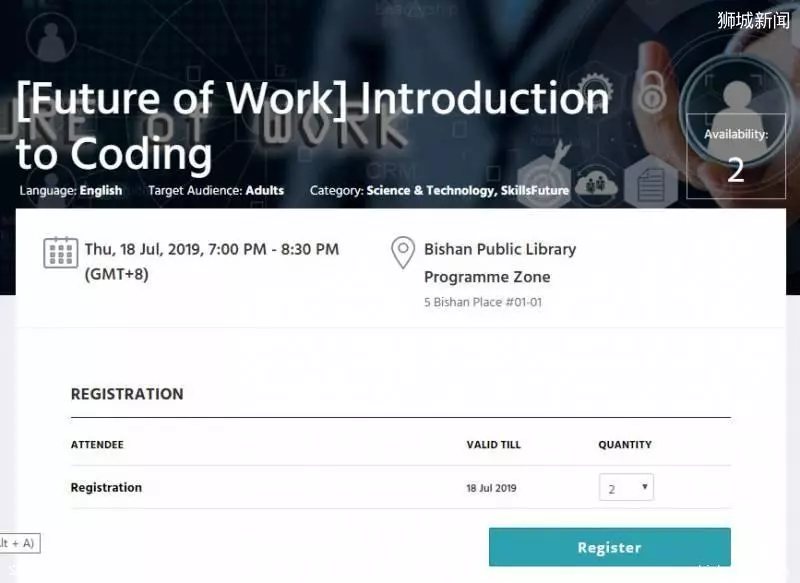Click the Register button
The image size is (800, 583).
(x=610, y=547)
